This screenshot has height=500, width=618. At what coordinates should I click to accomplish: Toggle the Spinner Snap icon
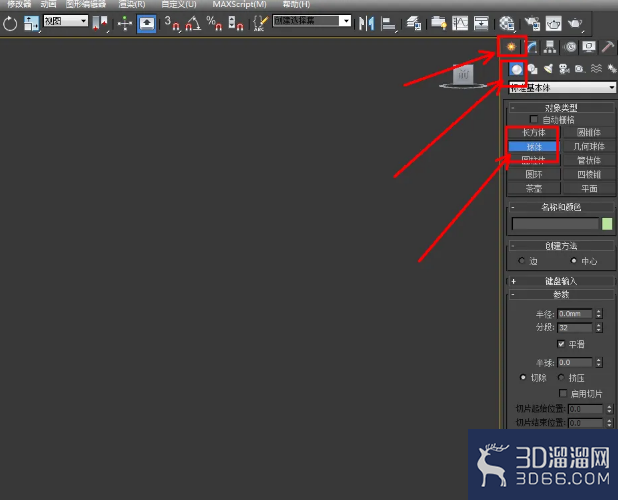(x=236, y=23)
